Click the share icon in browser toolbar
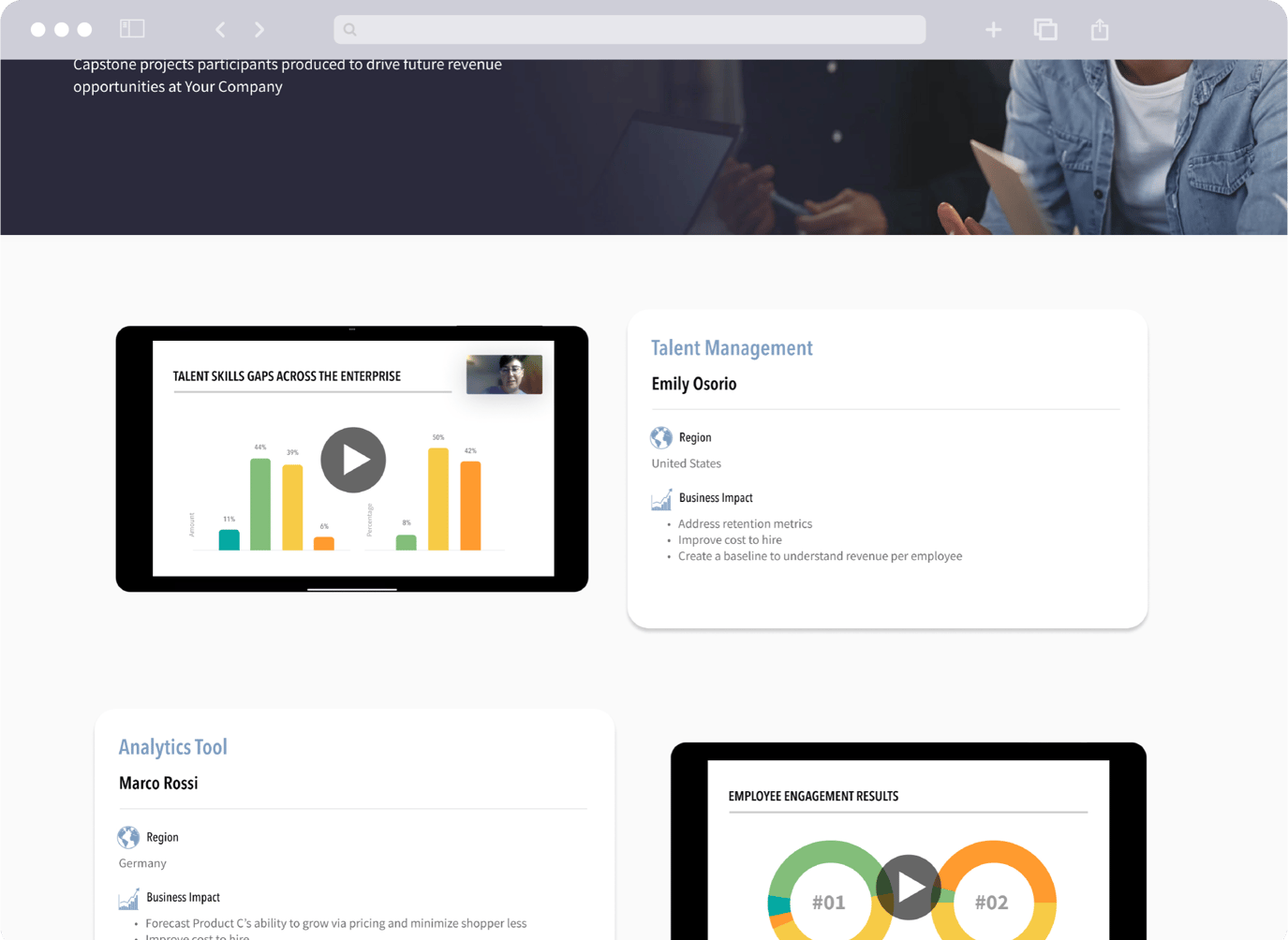The width and height of the screenshot is (1288, 940). (x=1100, y=30)
